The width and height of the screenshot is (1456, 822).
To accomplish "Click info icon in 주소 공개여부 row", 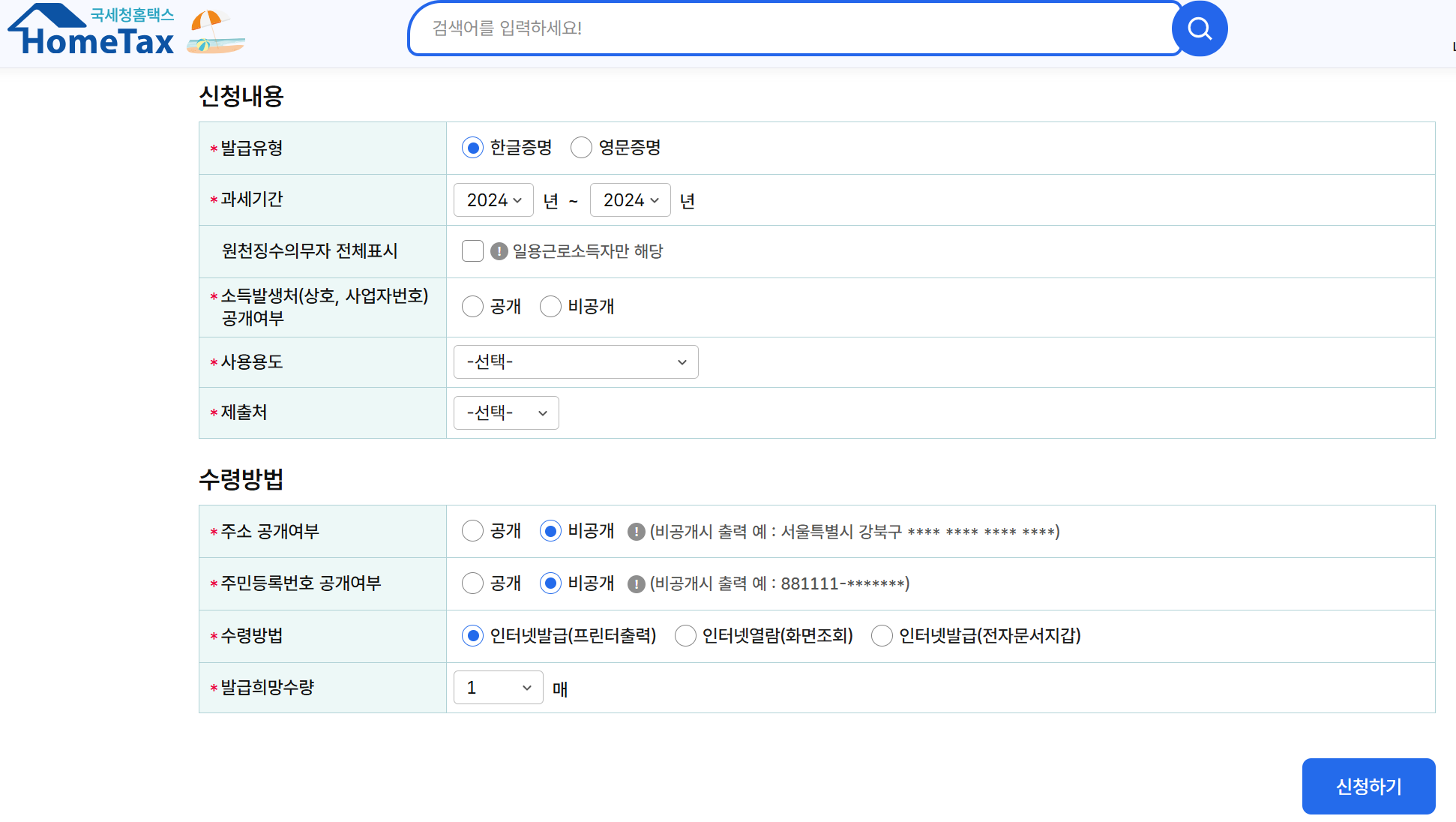I will 637,532.
